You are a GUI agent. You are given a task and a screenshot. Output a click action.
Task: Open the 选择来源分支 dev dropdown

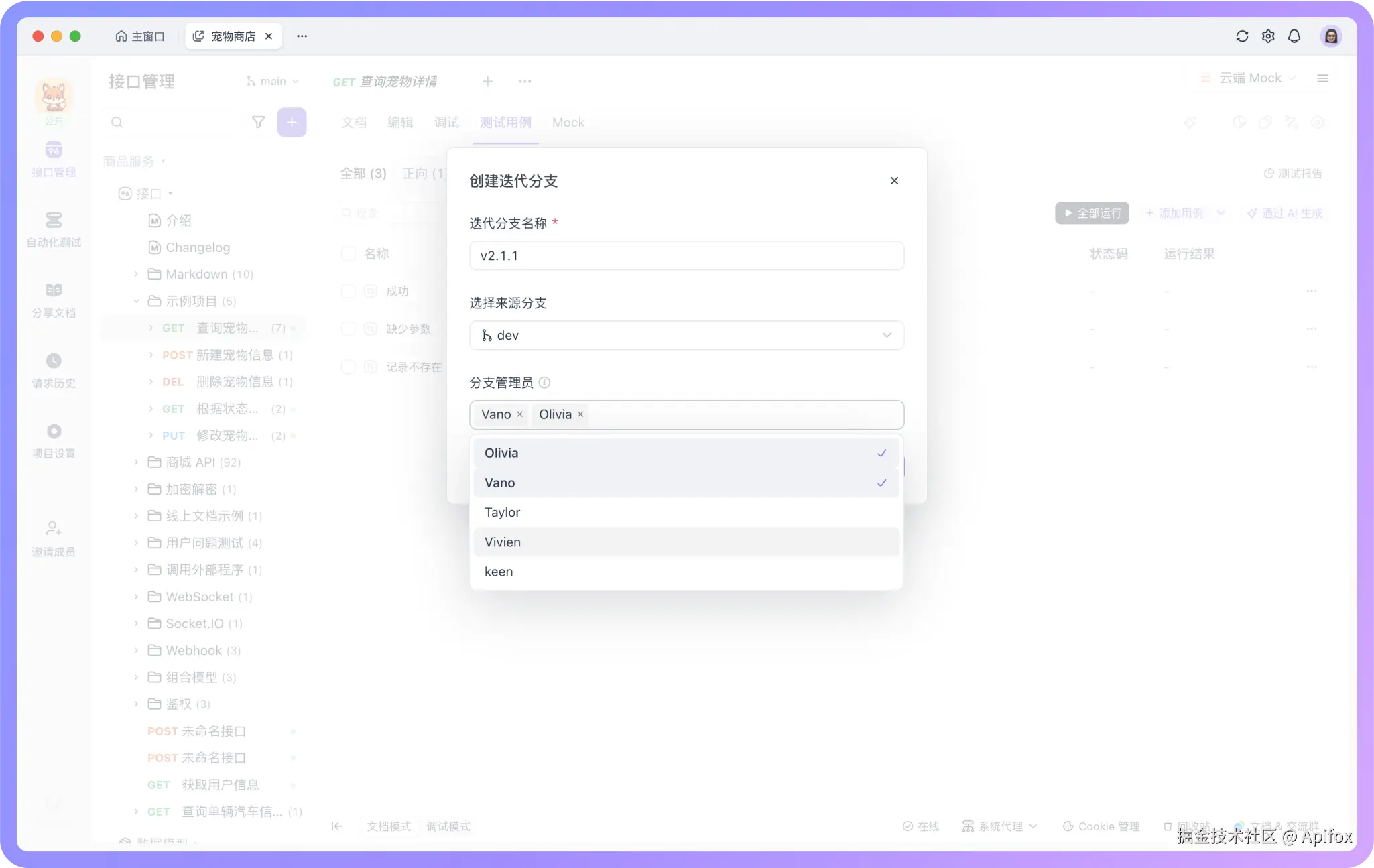(686, 335)
